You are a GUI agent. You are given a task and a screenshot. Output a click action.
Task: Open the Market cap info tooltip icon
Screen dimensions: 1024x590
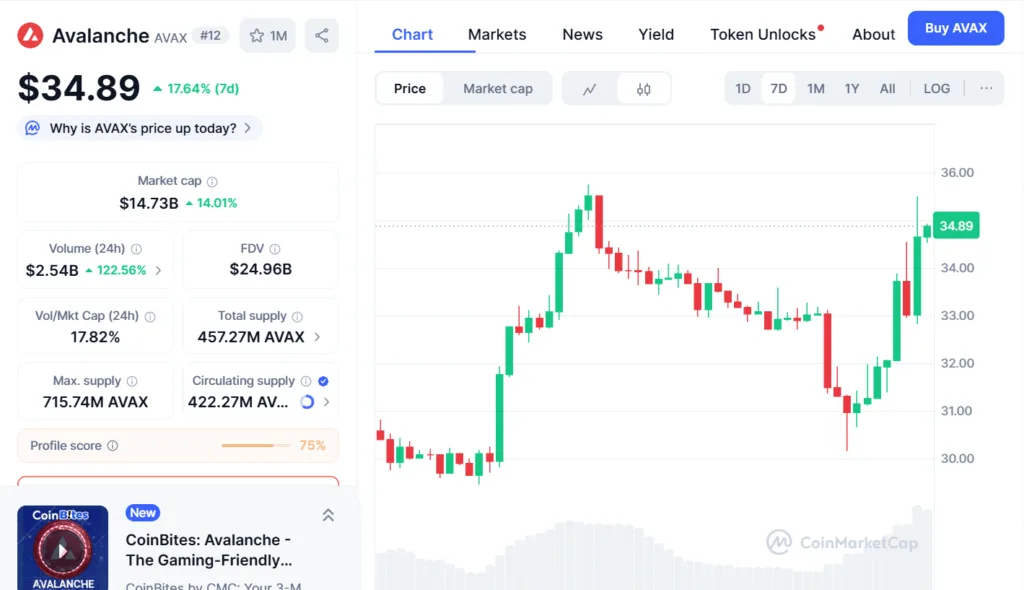click(x=210, y=181)
